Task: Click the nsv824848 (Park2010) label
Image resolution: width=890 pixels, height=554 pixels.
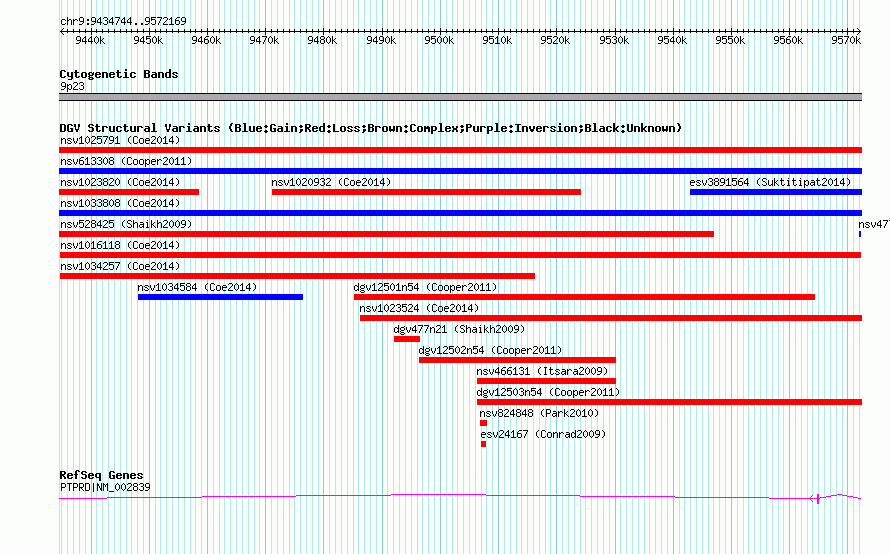Action: coord(539,413)
